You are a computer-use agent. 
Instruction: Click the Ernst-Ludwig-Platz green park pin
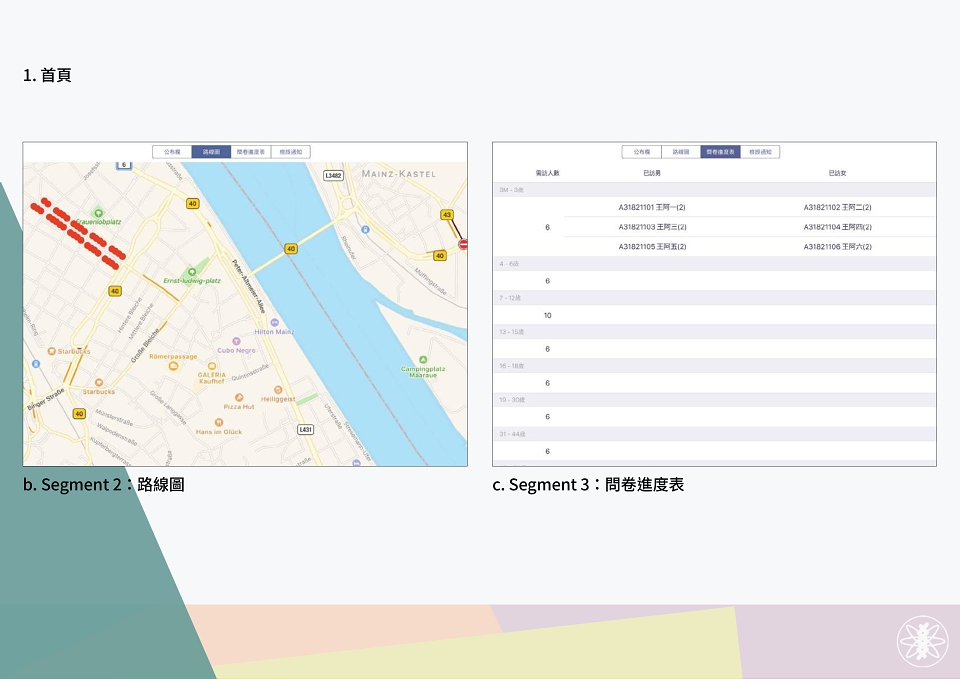(x=192, y=272)
